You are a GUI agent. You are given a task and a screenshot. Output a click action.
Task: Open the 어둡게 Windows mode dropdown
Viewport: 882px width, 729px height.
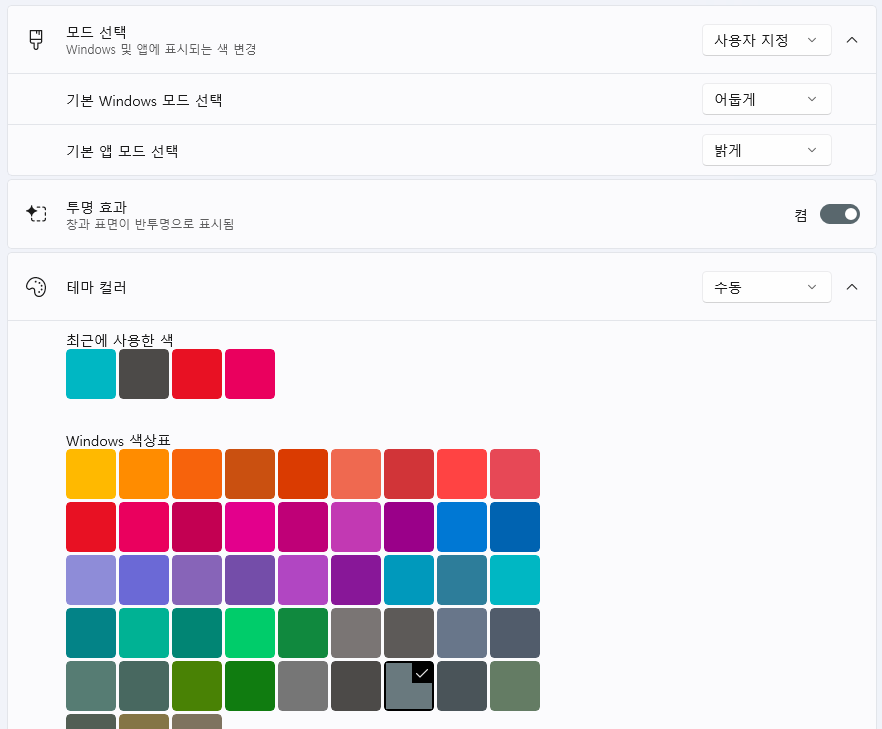click(x=766, y=99)
